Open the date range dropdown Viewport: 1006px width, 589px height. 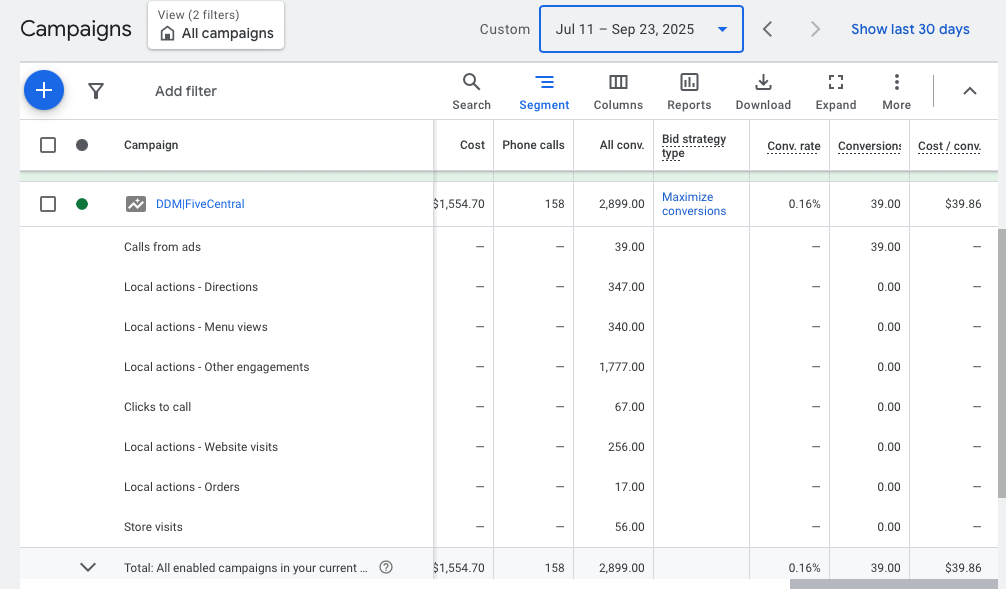(641, 29)
